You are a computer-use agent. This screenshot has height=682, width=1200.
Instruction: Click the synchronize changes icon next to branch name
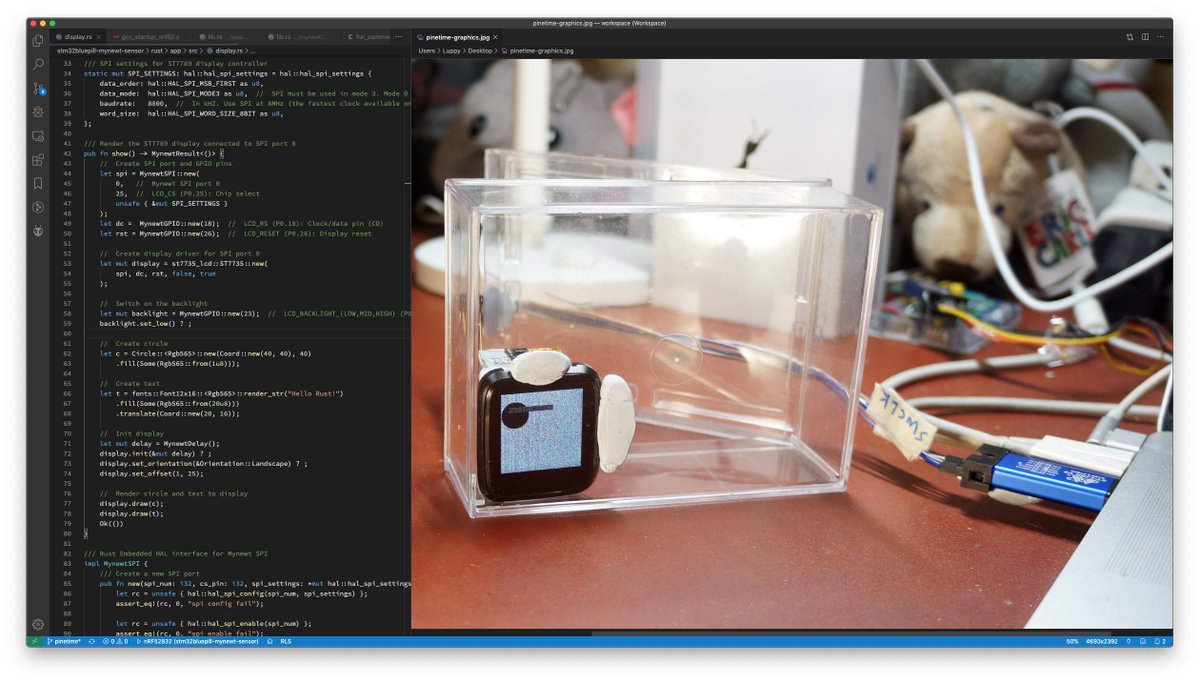tap(90, 643)
